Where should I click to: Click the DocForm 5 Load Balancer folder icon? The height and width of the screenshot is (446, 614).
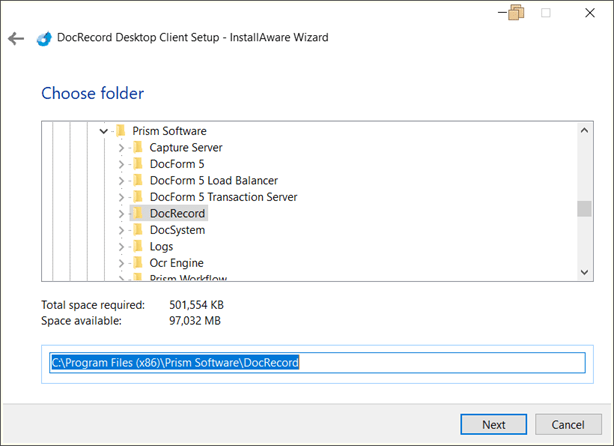(x=138, y=180)
